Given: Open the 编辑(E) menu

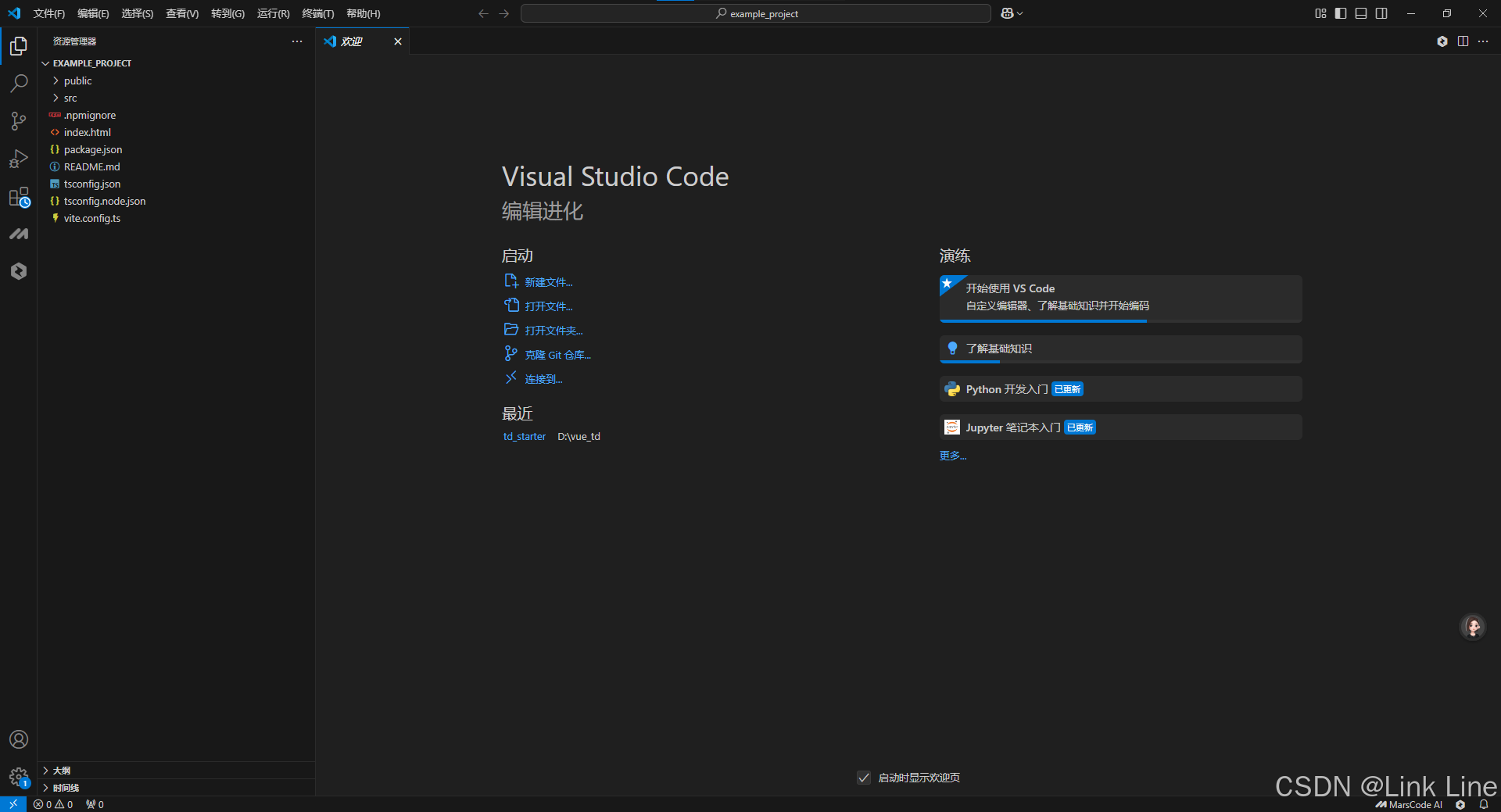Looking at the screenshot, I should click(93, 13).
